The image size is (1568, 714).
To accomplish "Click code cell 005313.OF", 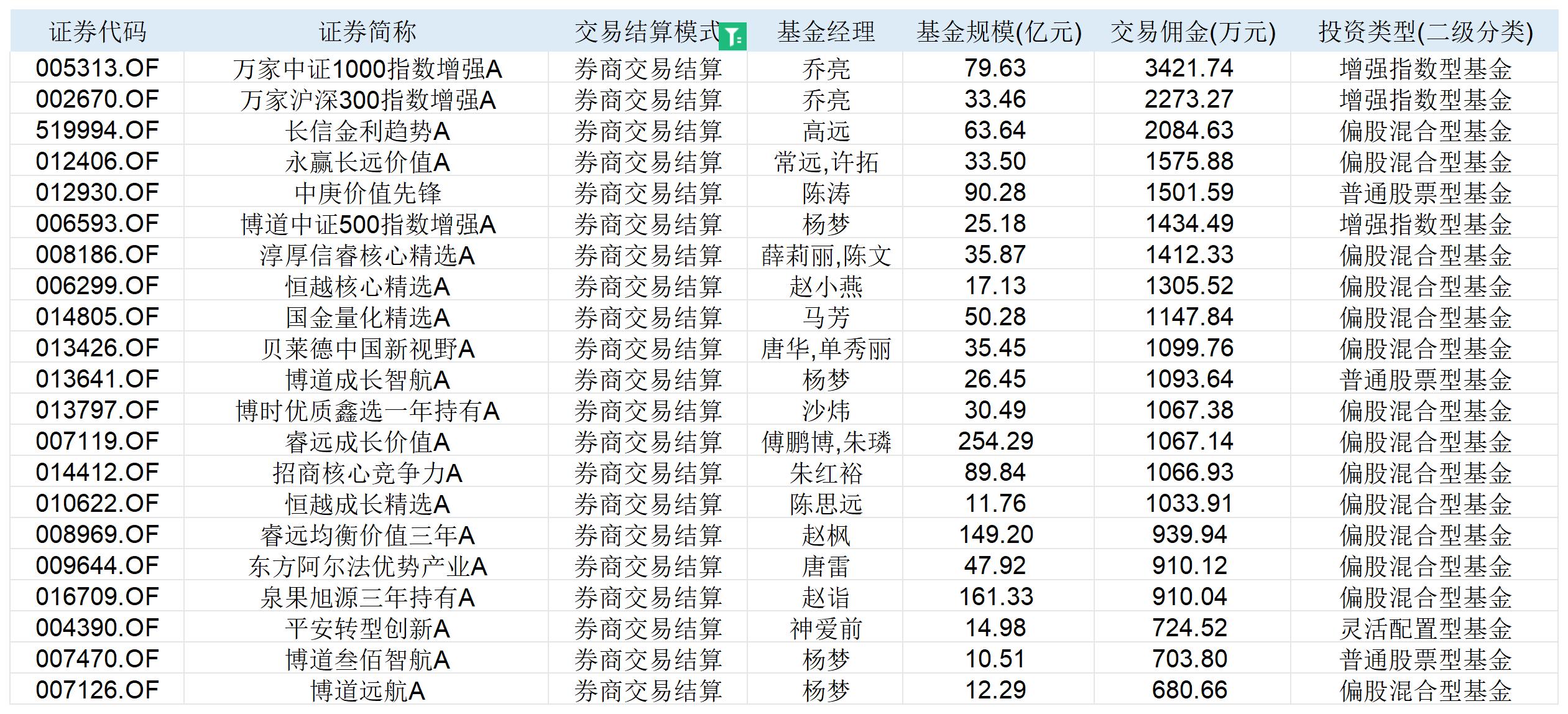I will (98, 68).
